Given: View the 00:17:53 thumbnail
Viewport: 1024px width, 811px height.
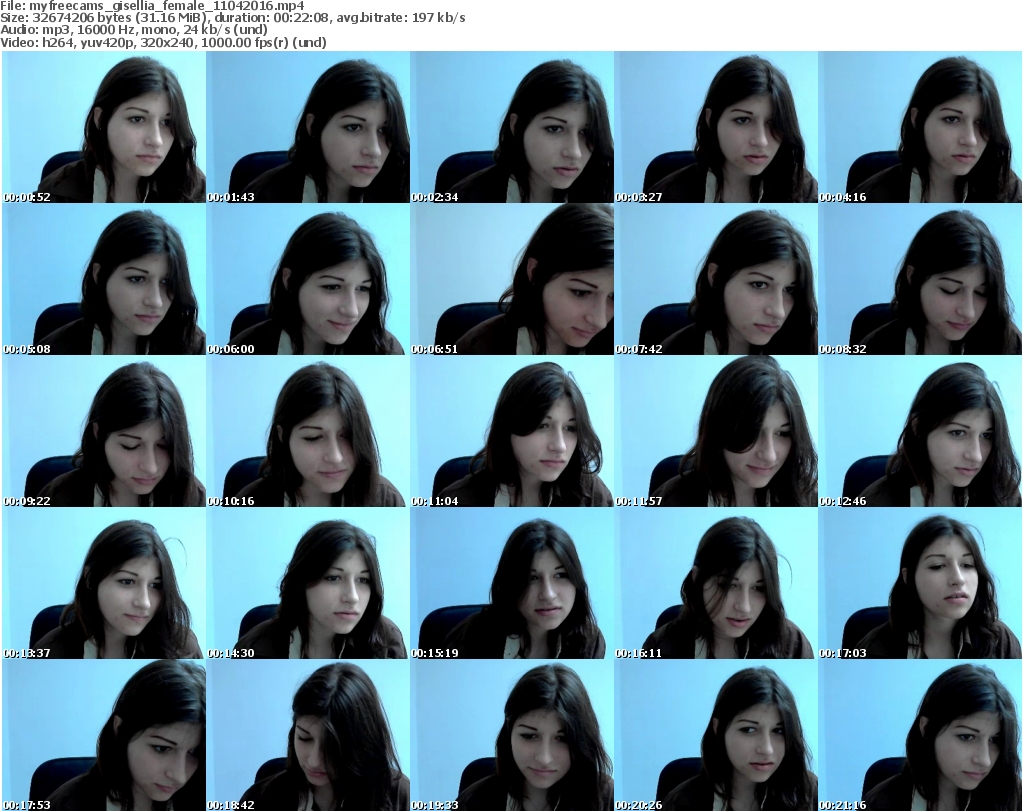Looking at the screenshot, I should tap(104, 735).
